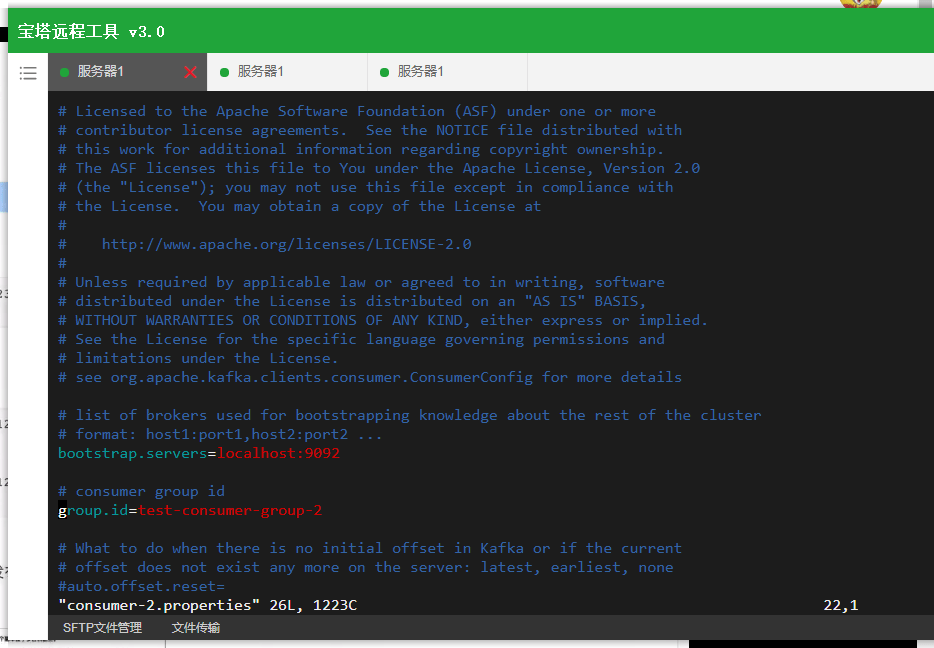
Task: Click the test-consumer-group-2 value
Action: click(230, 510)
